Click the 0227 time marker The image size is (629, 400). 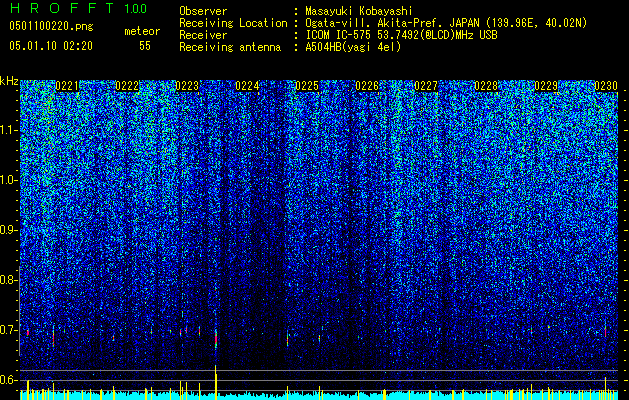pos(426,86)
